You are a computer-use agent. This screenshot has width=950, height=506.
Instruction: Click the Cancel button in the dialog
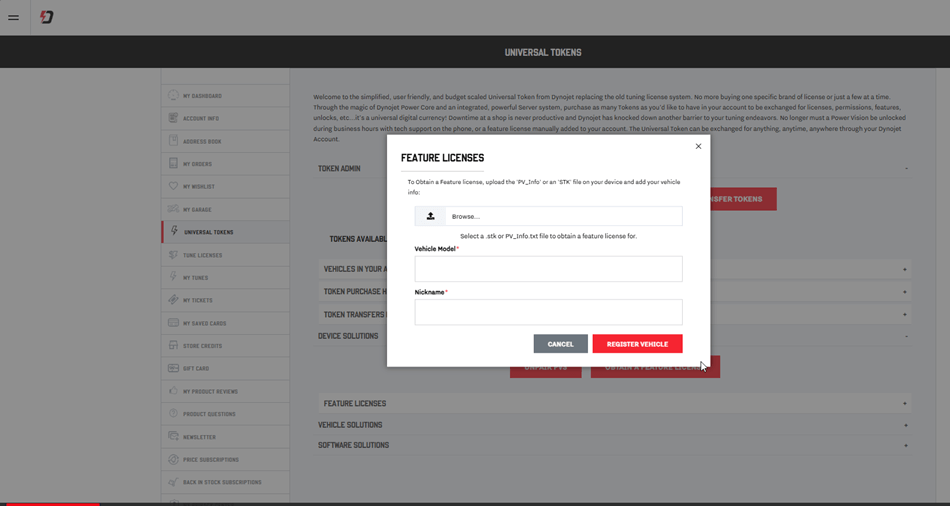click(x=560, y=344)
